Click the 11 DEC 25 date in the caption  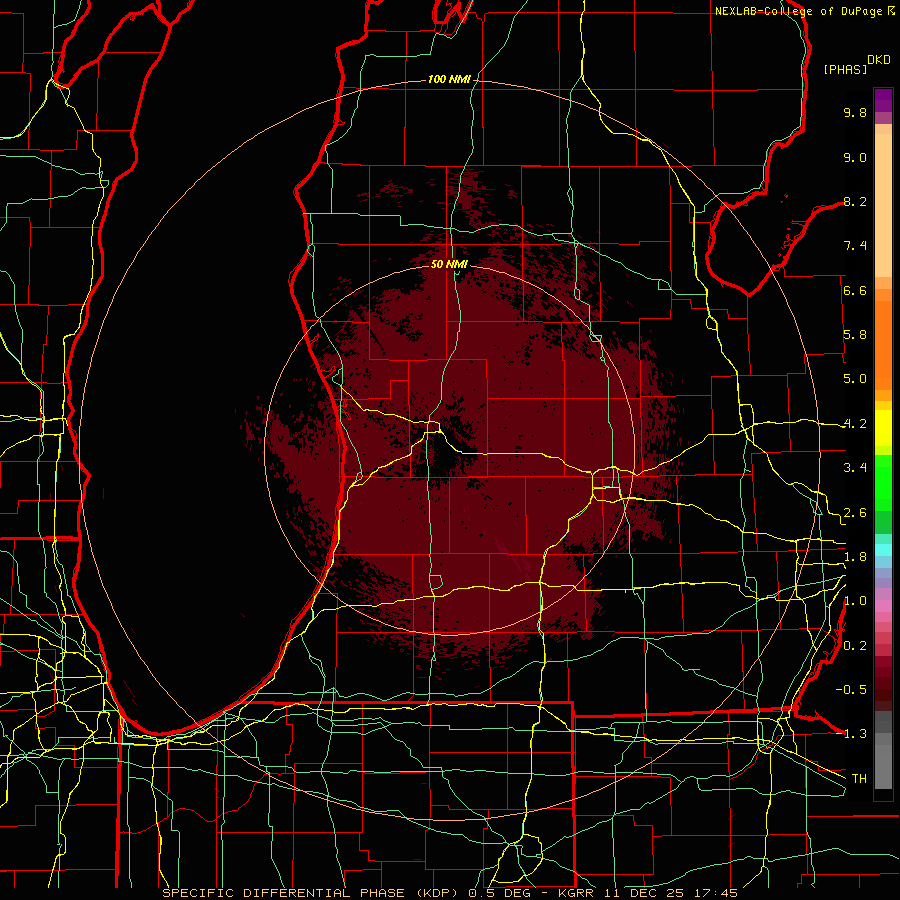(647, 893)
